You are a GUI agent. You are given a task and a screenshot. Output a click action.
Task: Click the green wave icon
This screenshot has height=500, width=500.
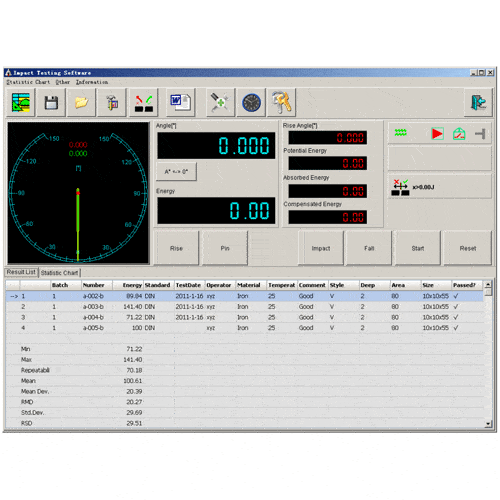(x=401, y=133)
